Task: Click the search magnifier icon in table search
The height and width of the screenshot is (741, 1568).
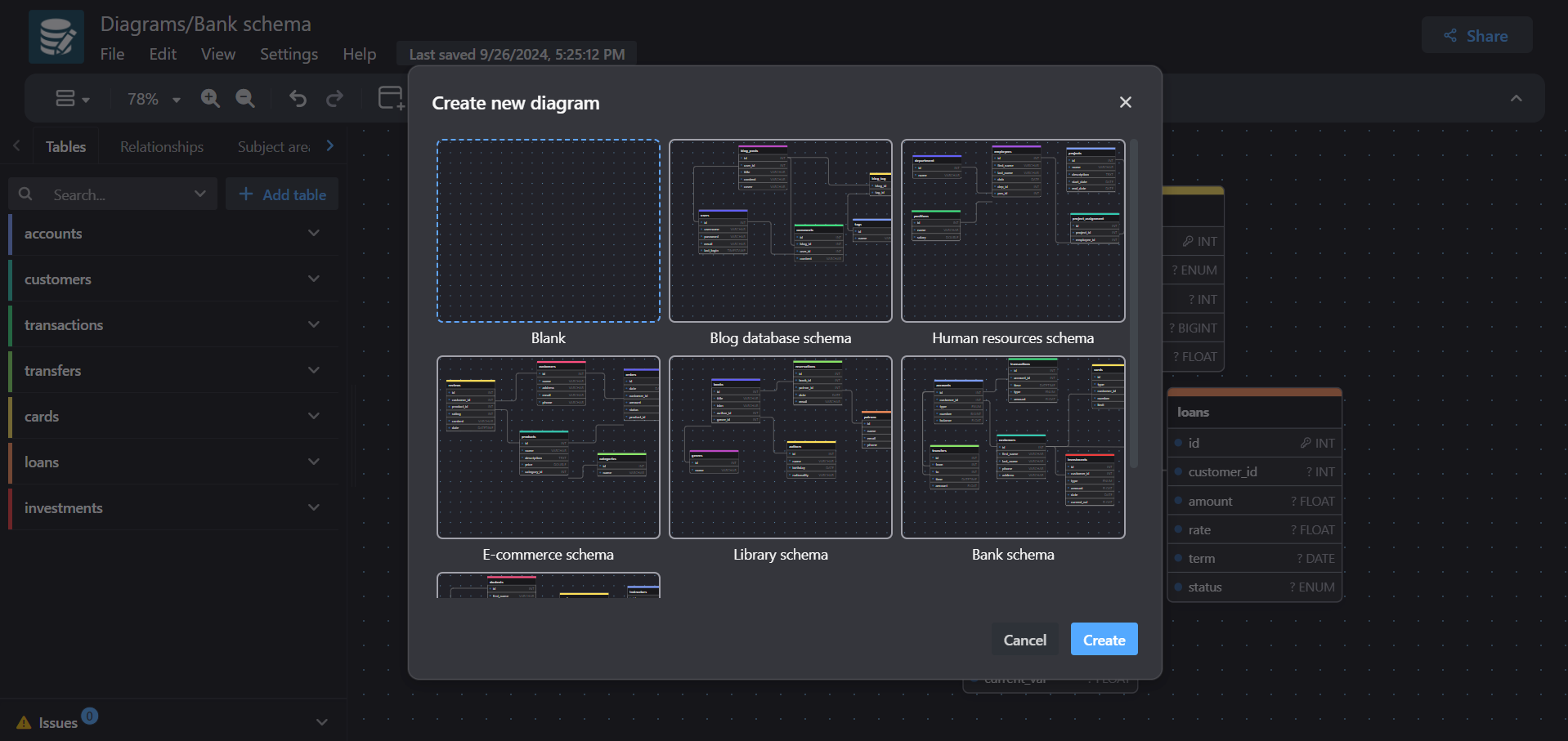Action: [25, 194]
